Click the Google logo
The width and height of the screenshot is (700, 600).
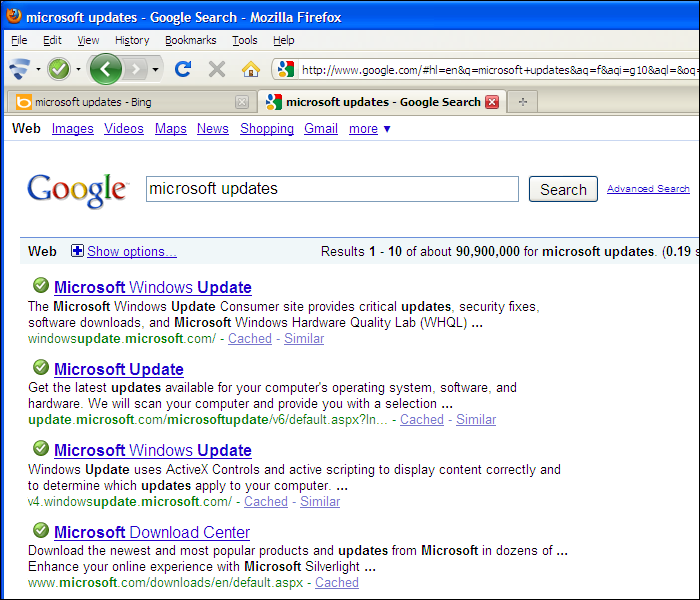(x=78, y=191)
